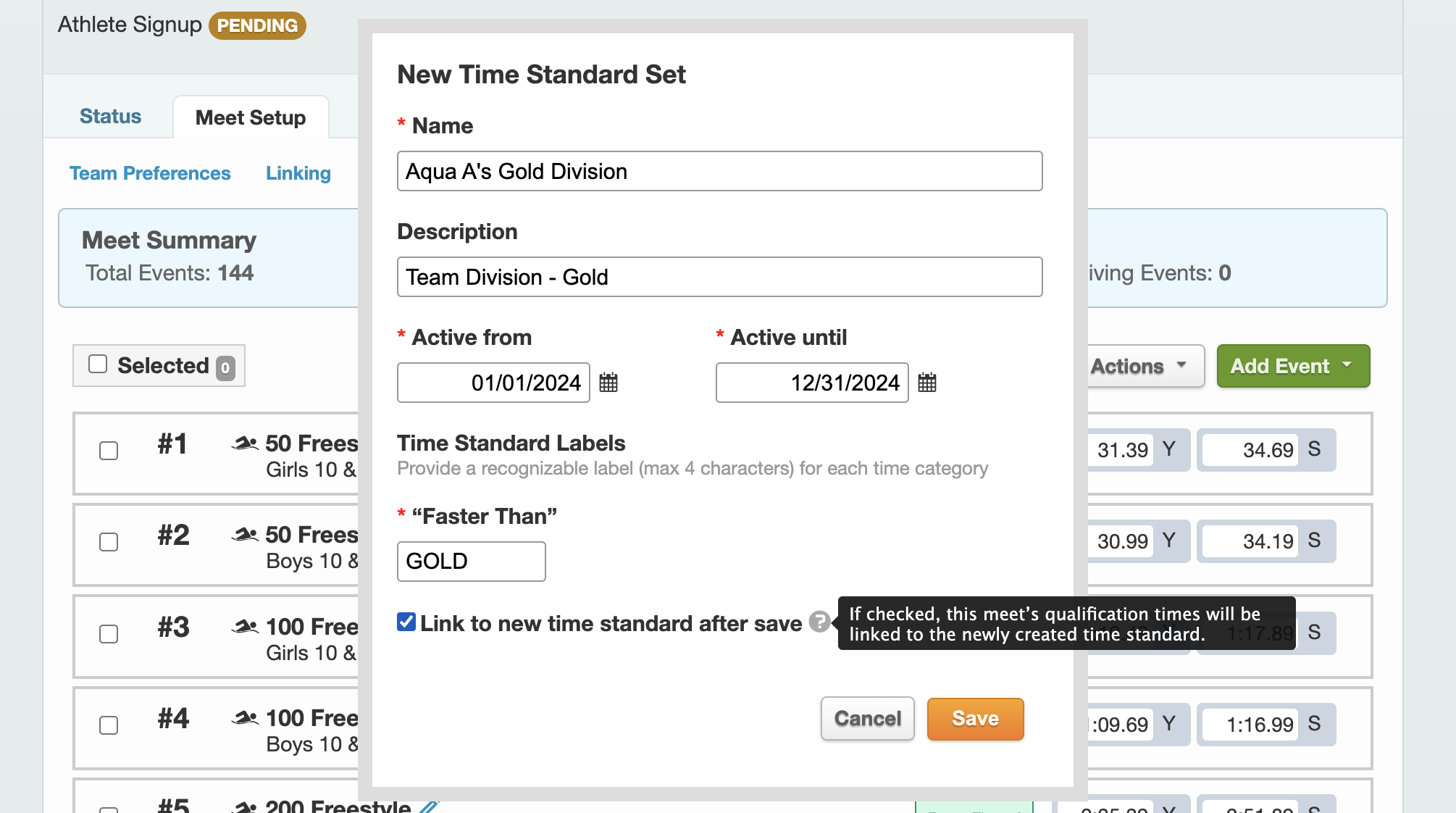Screen dimensions: 1456x813
Task: Open the Add Event dropdown
Action: tap(1293, 366)
